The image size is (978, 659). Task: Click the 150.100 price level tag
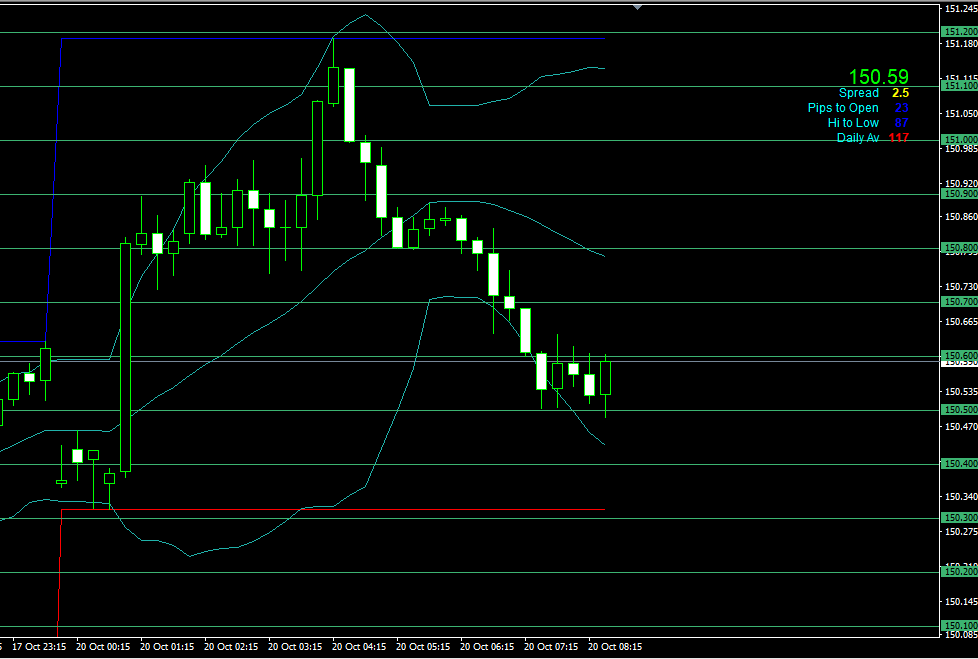pyautogui.click(x=959, y=626)
